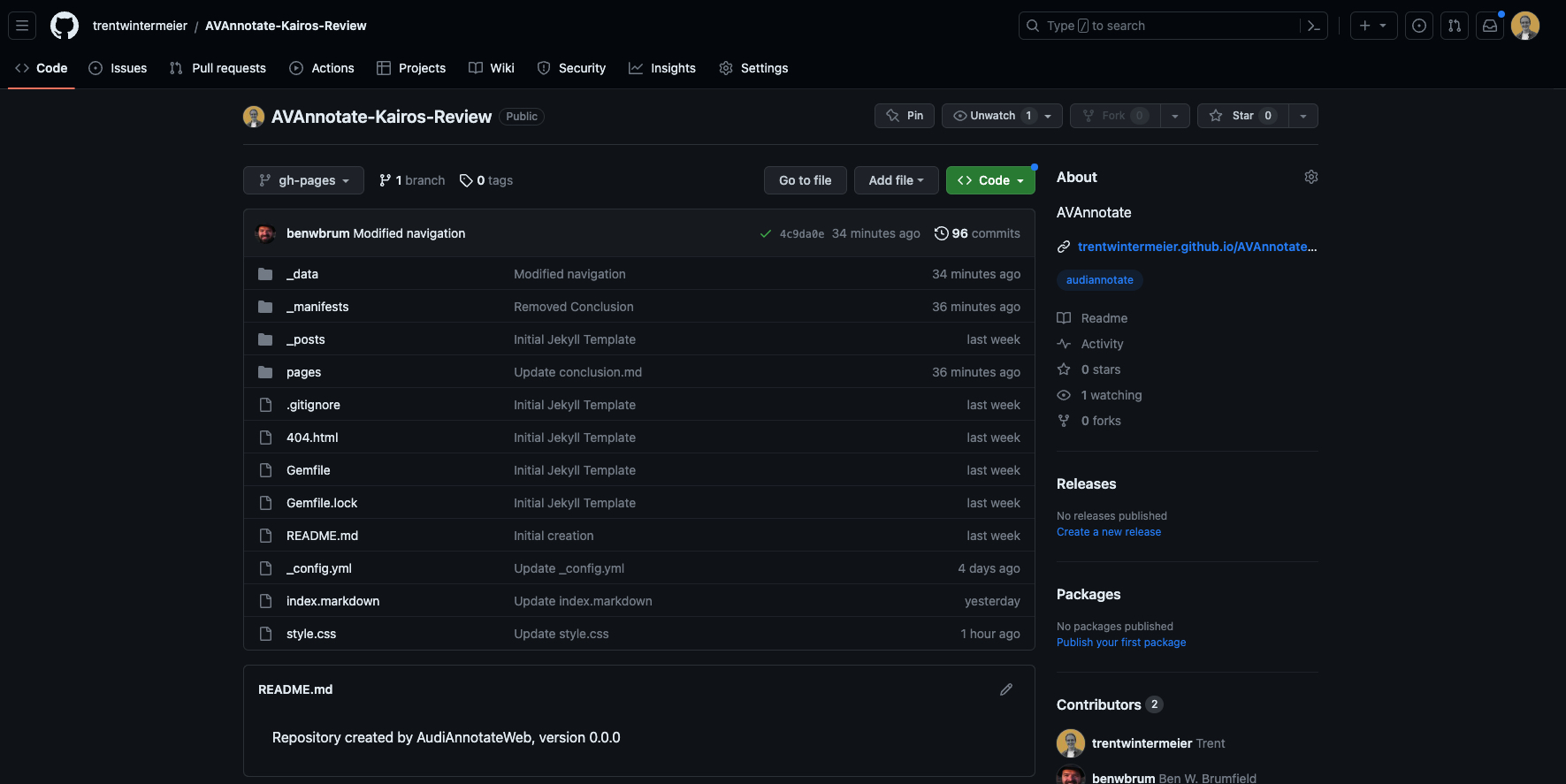
Task: Switch to the Actions tab
Action: (322, 68)
